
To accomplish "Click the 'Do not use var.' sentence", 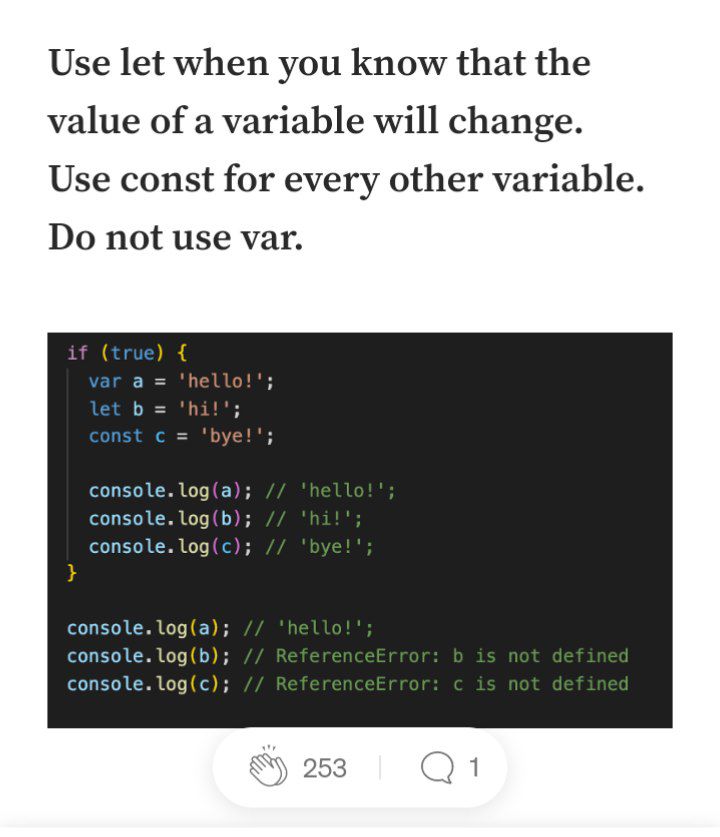I will point(175,237).
